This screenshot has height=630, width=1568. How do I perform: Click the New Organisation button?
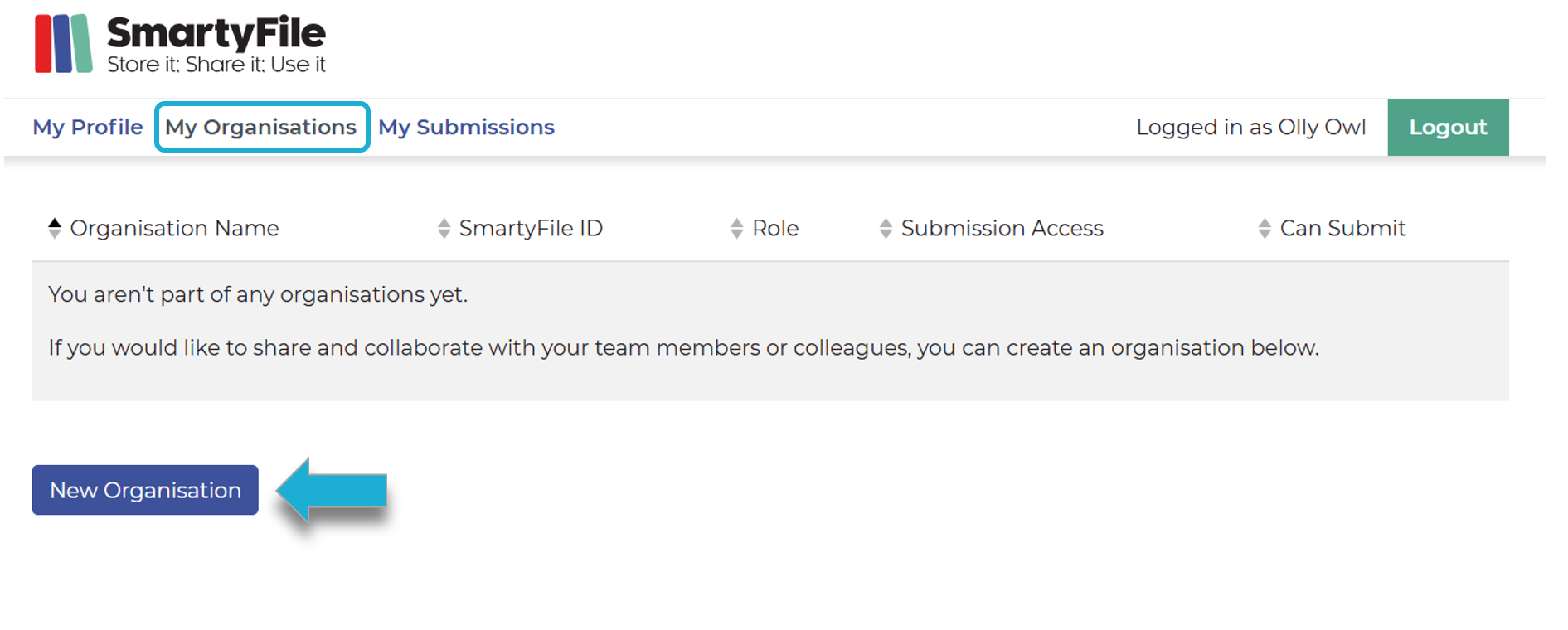tap(144, 491)
